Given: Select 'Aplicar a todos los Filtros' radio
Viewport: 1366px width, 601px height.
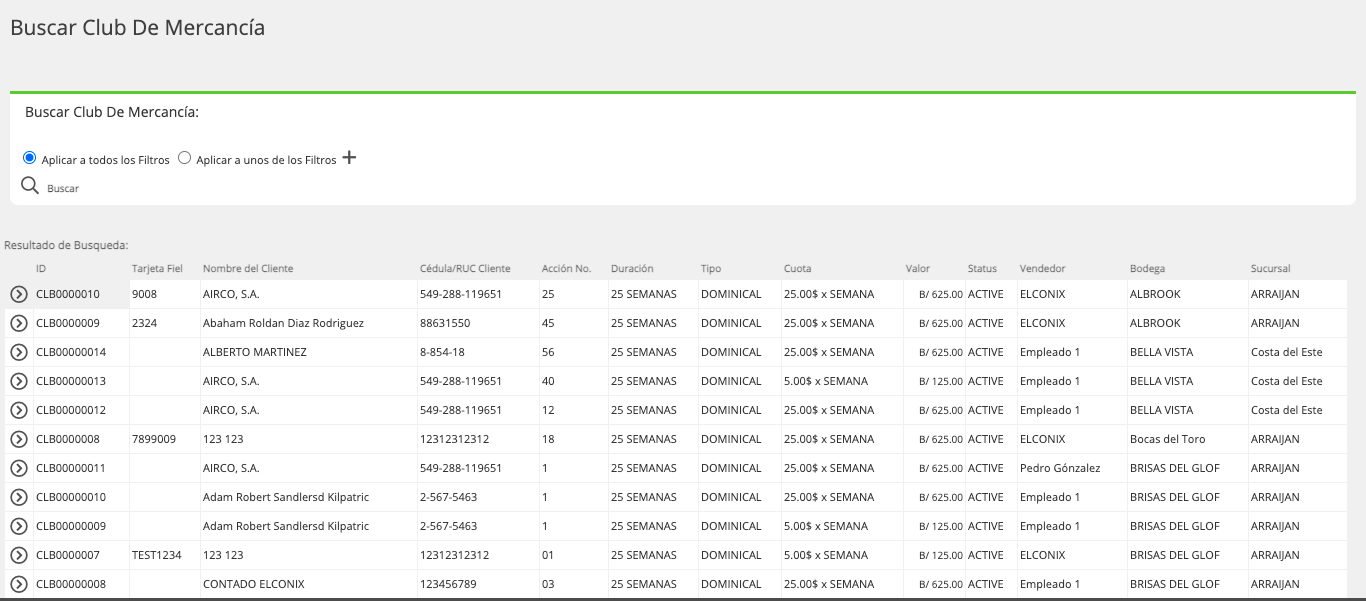Looking at the screenshot, I should point(30,158).
